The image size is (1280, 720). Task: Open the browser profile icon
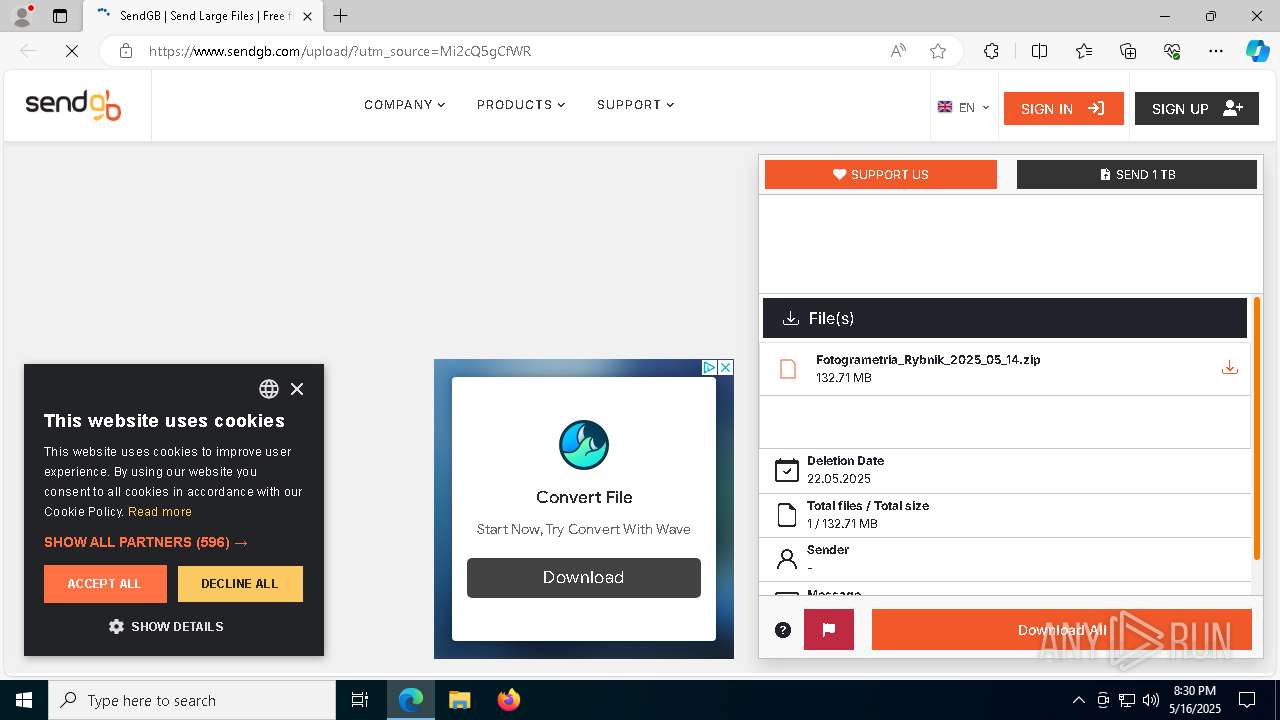(x=22, y=16)
